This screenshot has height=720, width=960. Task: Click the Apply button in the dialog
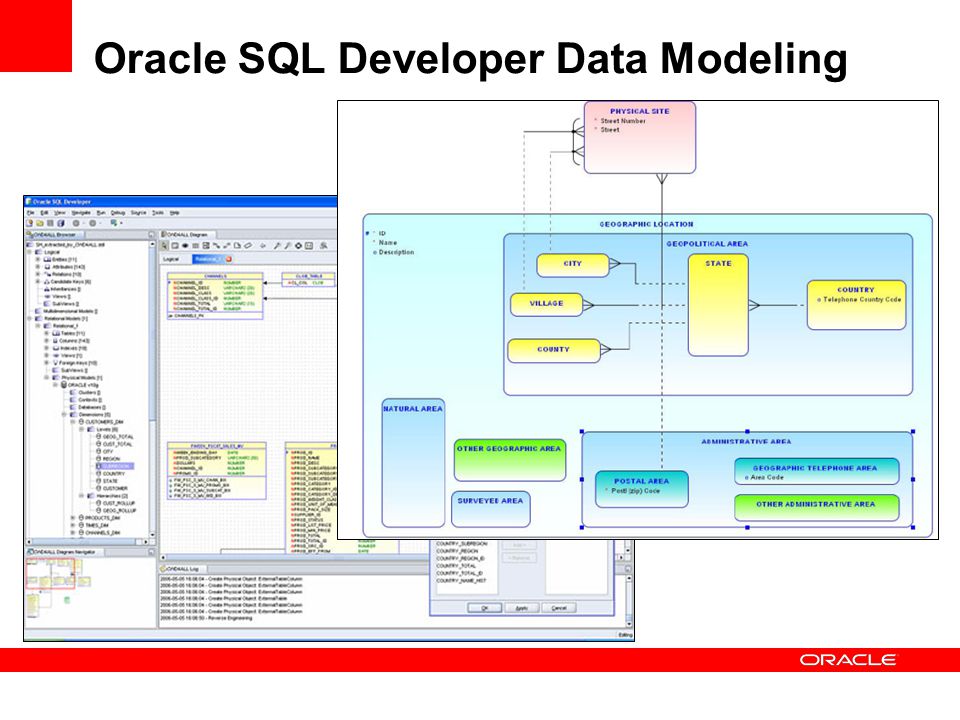pyautogui.click(x=521, y=608)
